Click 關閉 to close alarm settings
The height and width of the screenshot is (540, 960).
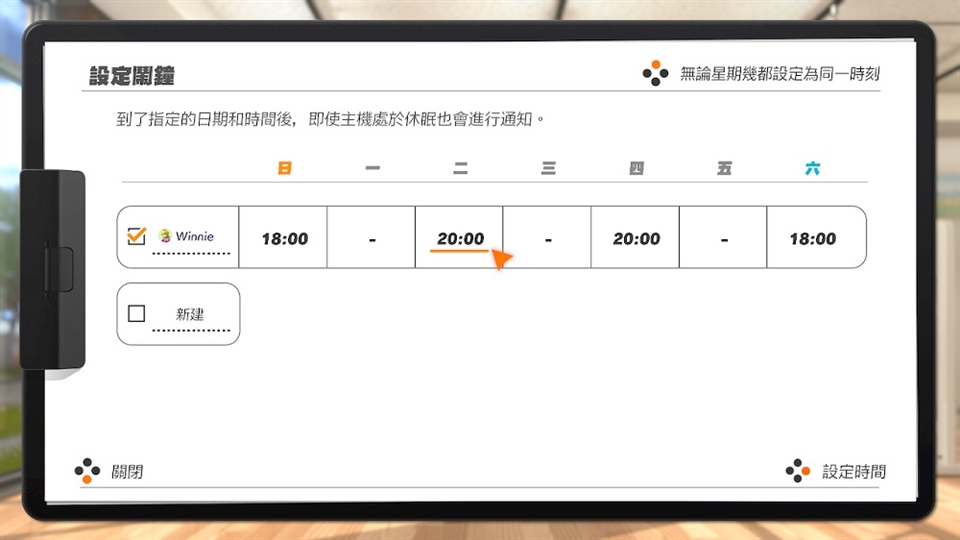tap(127, 471)
